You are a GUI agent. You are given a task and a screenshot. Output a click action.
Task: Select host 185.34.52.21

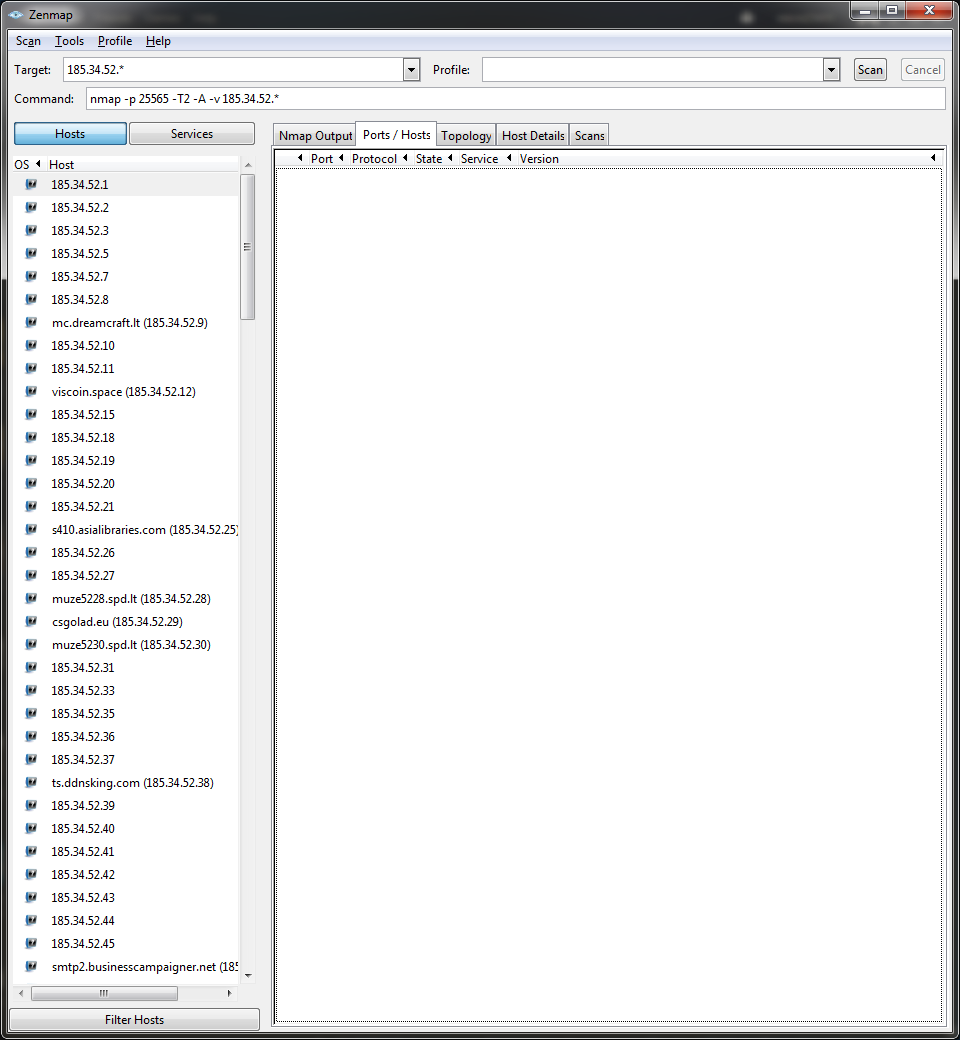coord(83,506)
